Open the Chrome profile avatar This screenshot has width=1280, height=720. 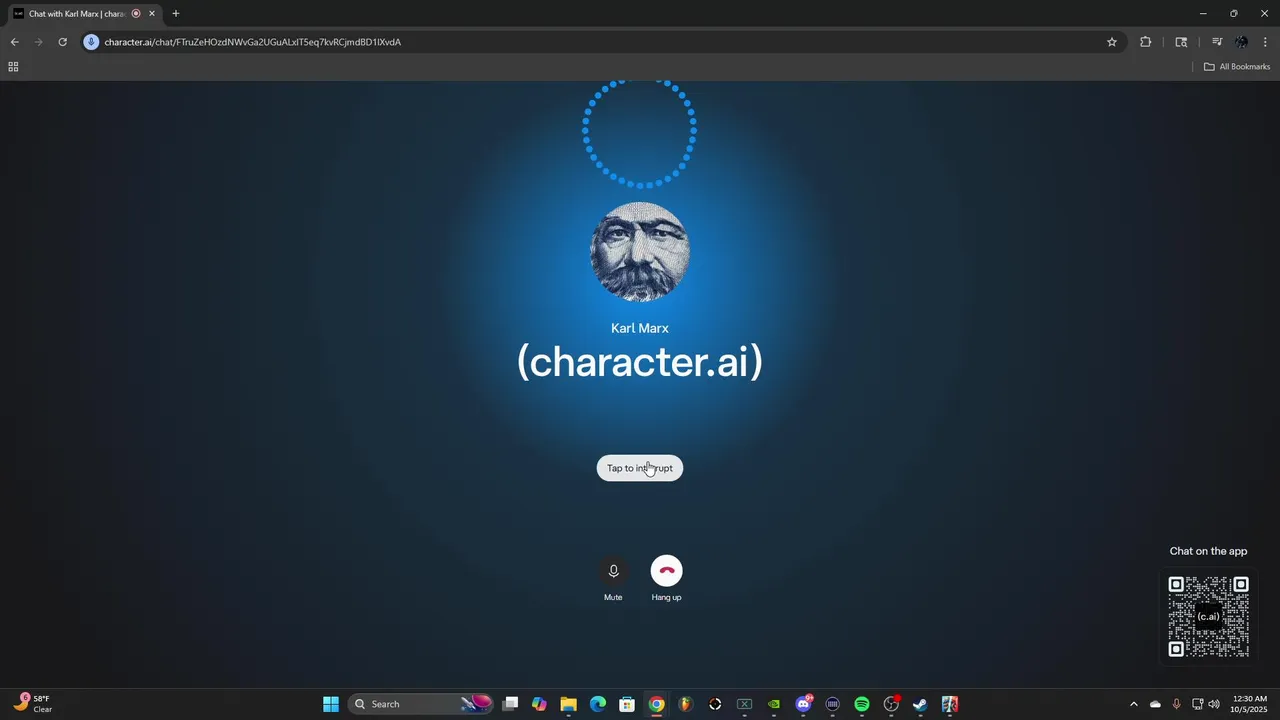[1242, 42]
